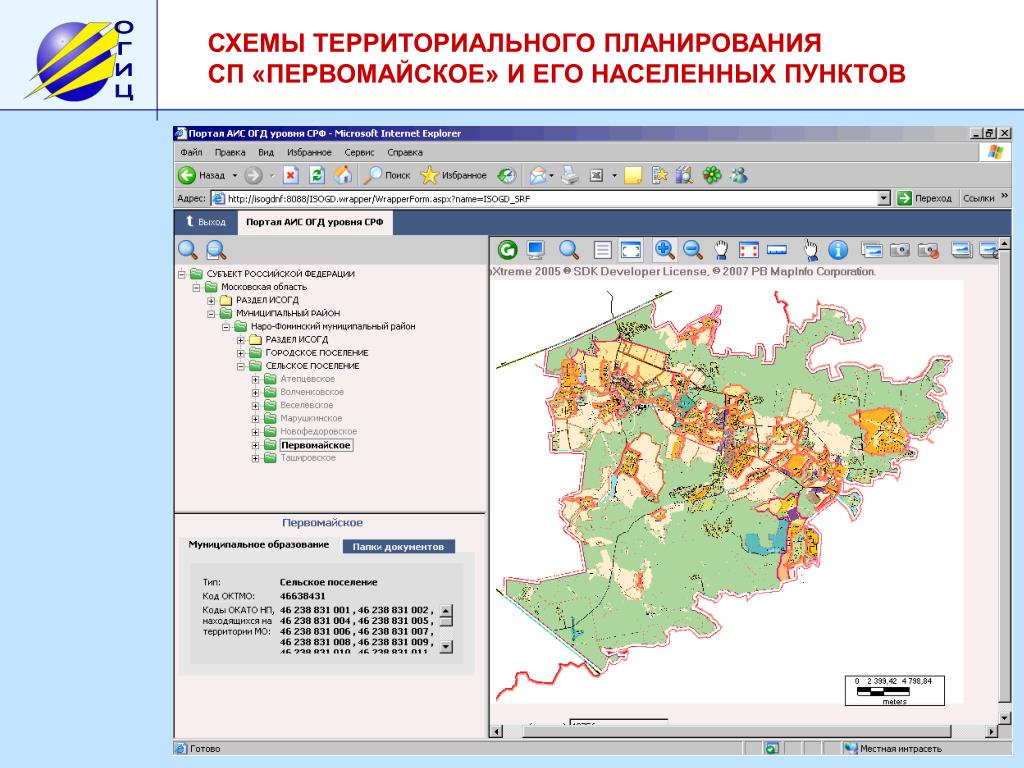This screenshot has height=768, width=1024.
Task: Select the ruler measure distance tool
Action: (x=776, y=249)
